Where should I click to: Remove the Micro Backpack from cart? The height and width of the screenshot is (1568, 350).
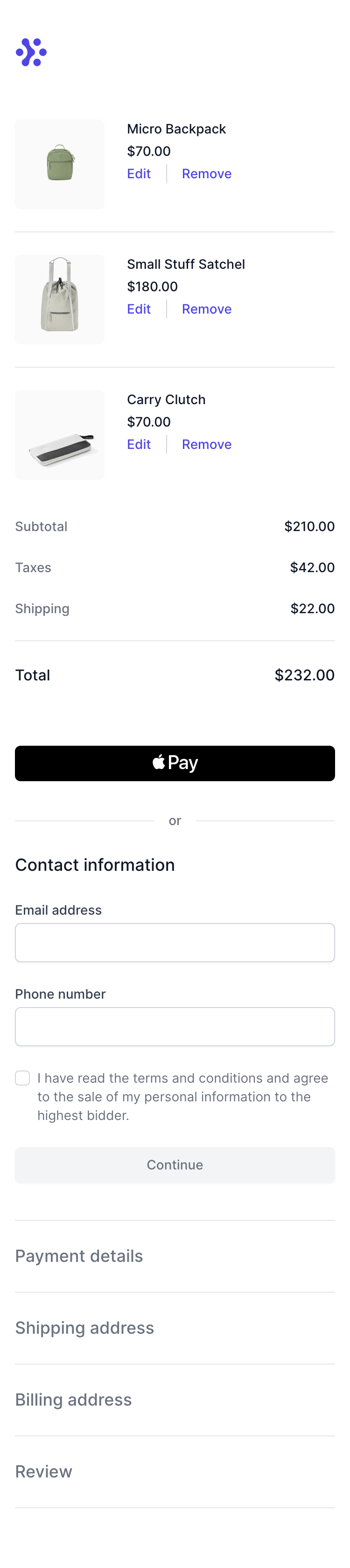(206, 174)
